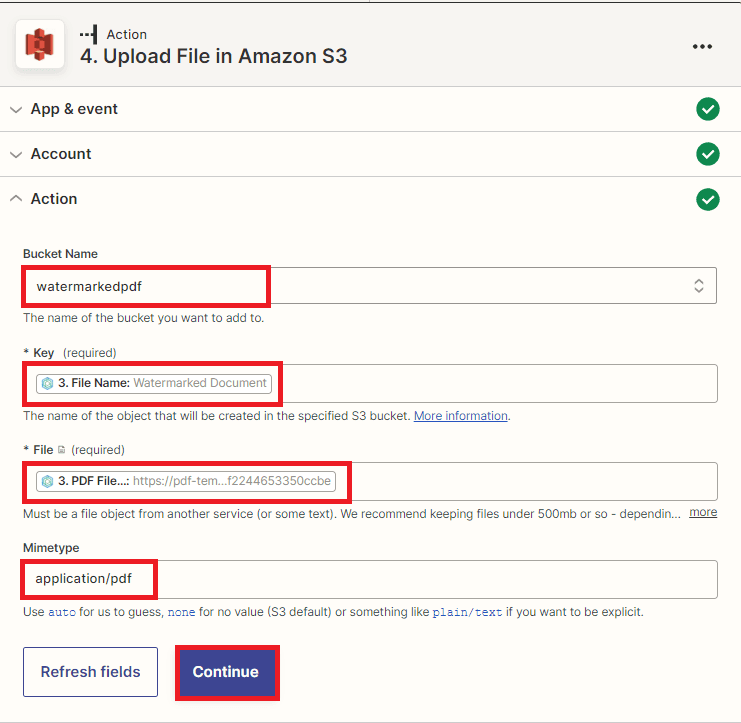Image resolution: width=741 pixels, height=723 pixels.
Task: Expand the Account section
Action: click(60, 154)
